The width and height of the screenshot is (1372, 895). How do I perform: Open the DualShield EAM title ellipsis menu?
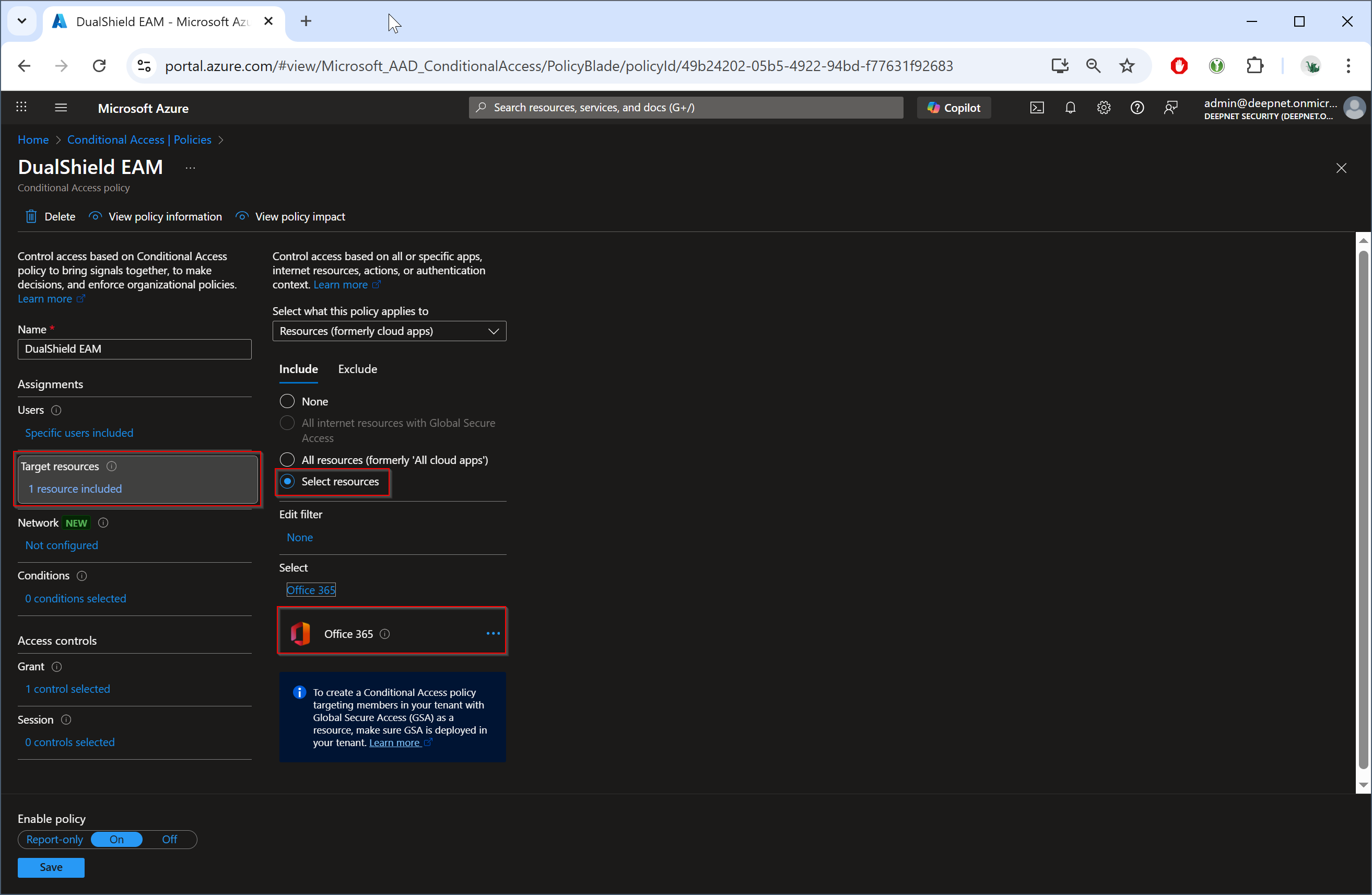coord(190,168)
